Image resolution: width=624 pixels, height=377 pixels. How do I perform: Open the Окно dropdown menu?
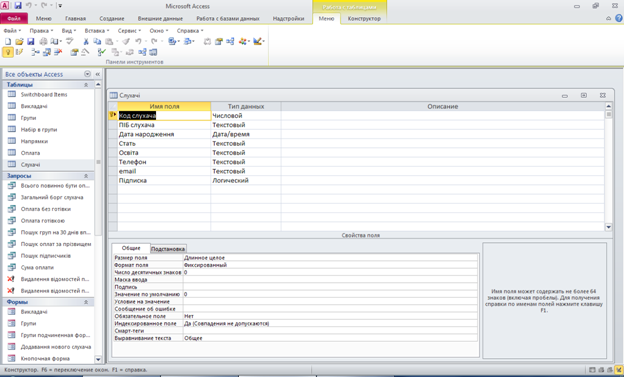tap(159, 31)
